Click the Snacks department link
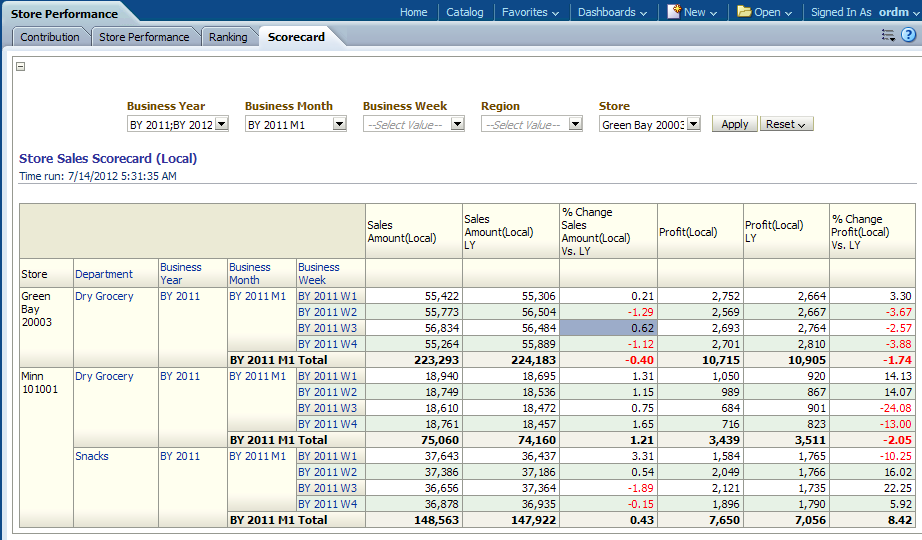922x540 pixels. click(x=92, y=456)
